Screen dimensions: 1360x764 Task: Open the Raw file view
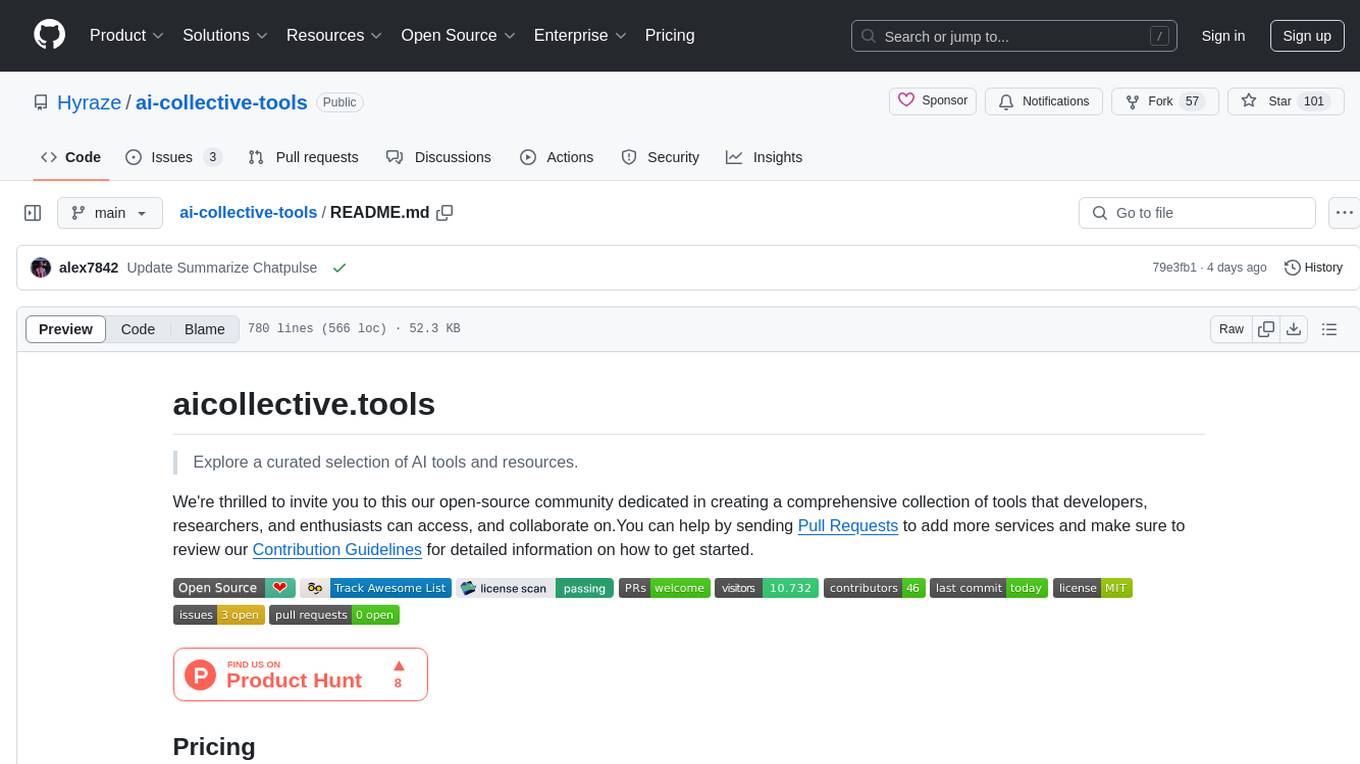point(1231,329)
